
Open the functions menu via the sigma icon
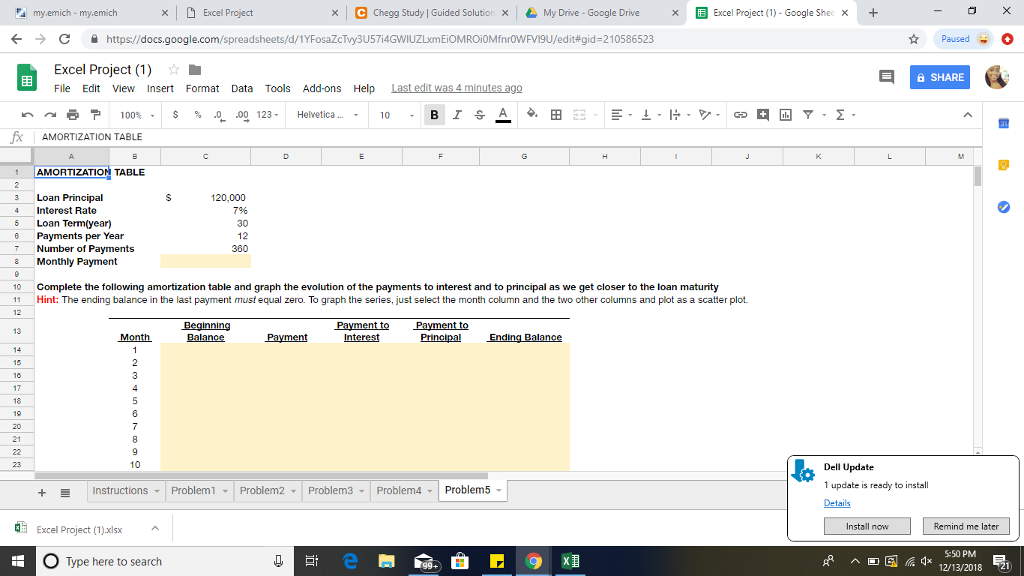click(838, 115)
